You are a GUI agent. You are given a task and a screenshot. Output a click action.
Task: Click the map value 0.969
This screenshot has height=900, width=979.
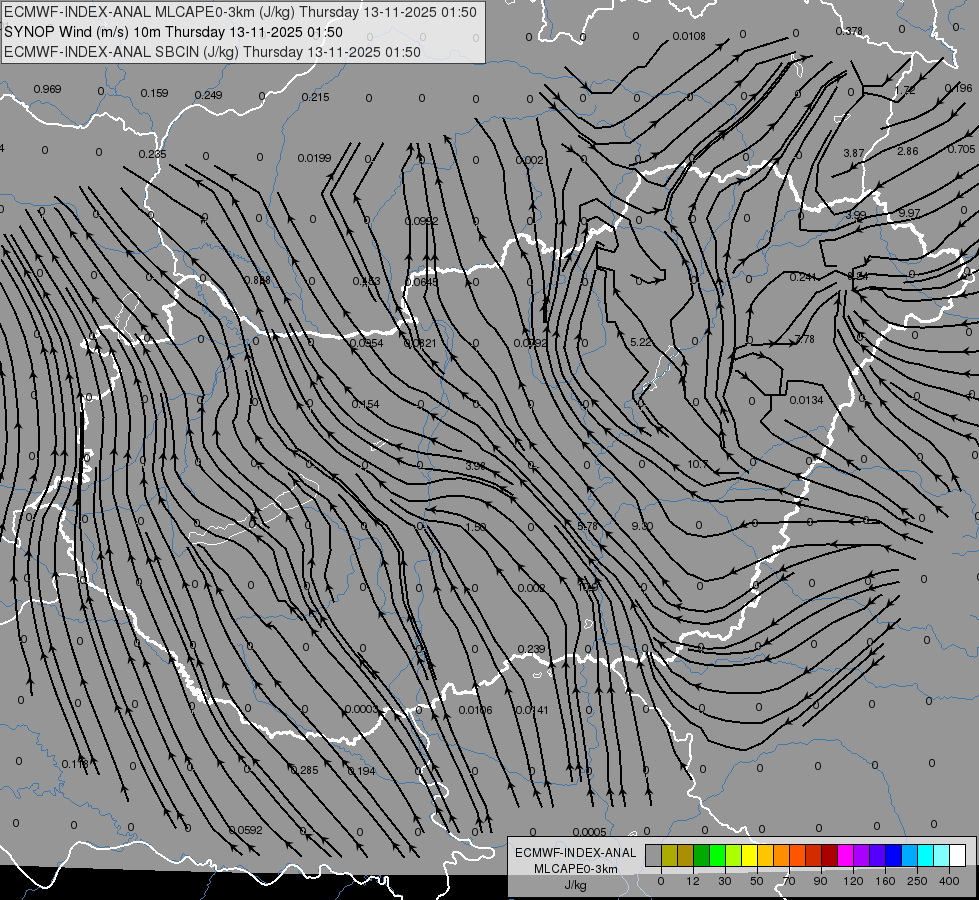47,89
